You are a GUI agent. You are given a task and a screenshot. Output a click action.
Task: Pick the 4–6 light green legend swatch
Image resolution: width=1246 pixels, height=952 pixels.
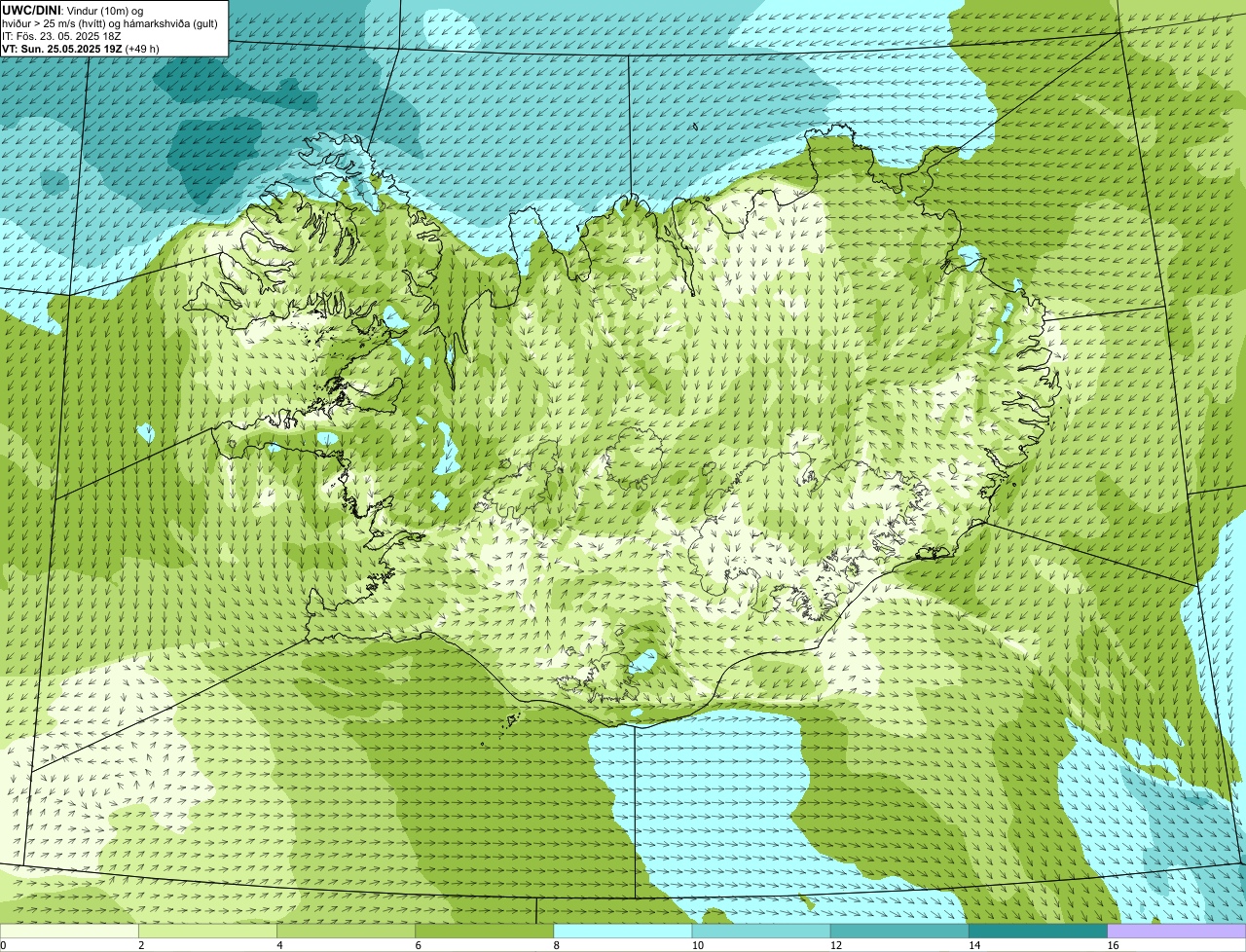tap(347, 931)
